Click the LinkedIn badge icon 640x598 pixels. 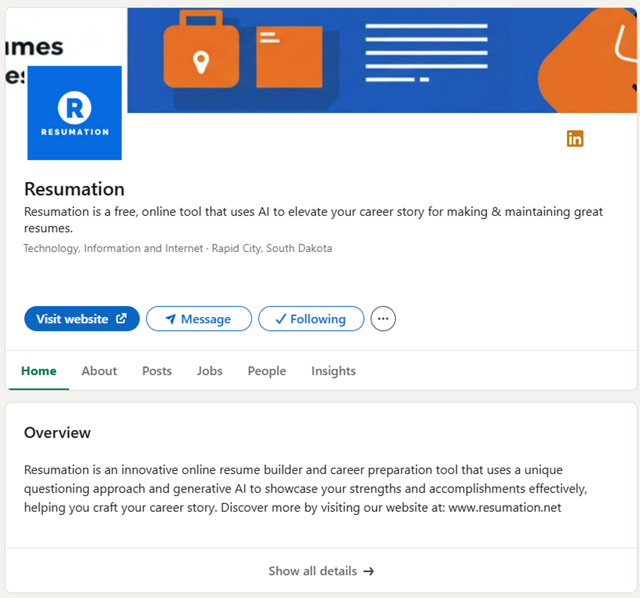(x=575, y=138)
